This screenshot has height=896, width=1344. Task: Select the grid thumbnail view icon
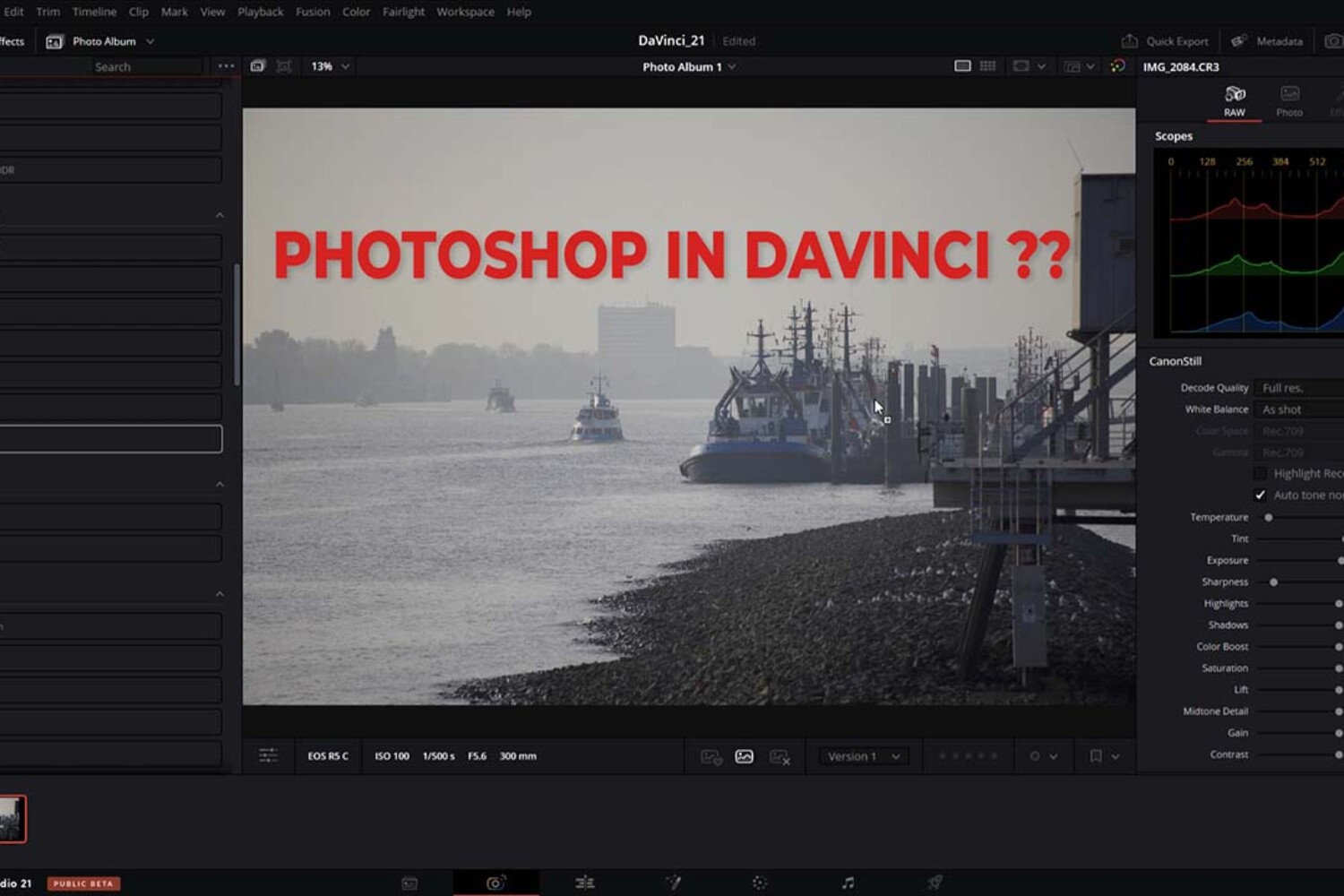pos(987,66)
